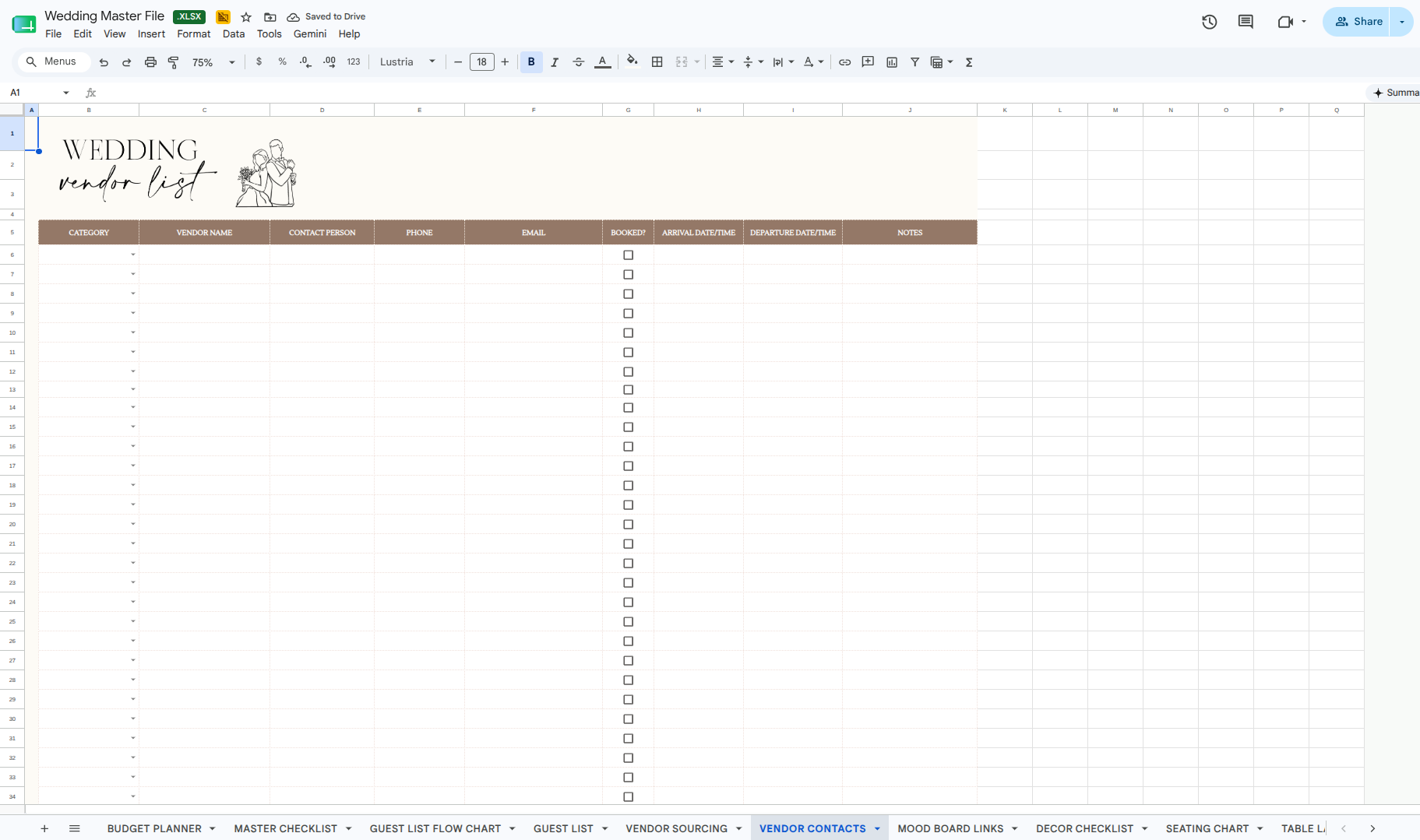Click the Saved to Drive cloud icon
The height and width of the screenshot is (840, 1420).
point(294,17)
